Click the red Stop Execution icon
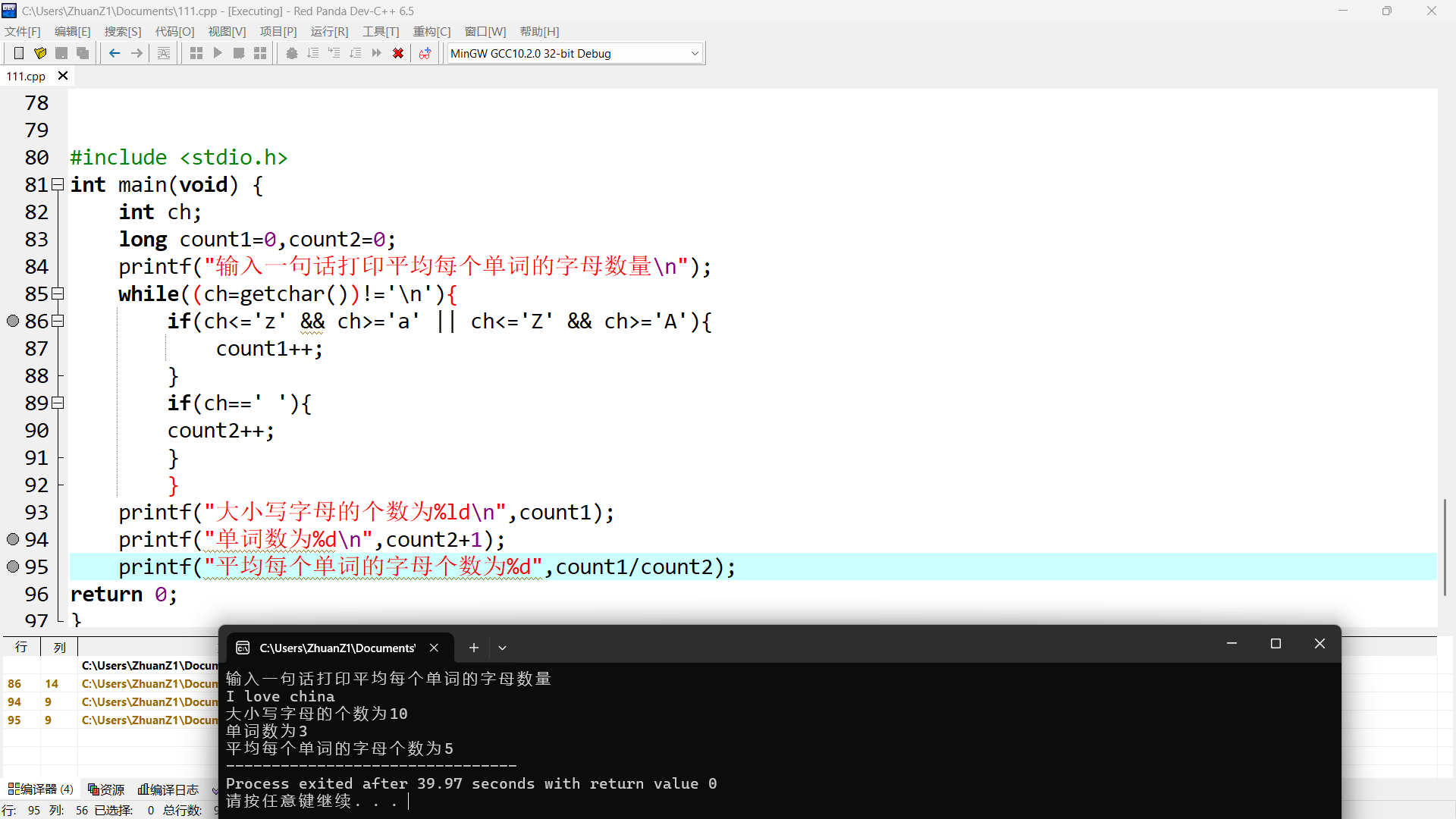This screenshot has width=1456, height=819. click(397, 53)
